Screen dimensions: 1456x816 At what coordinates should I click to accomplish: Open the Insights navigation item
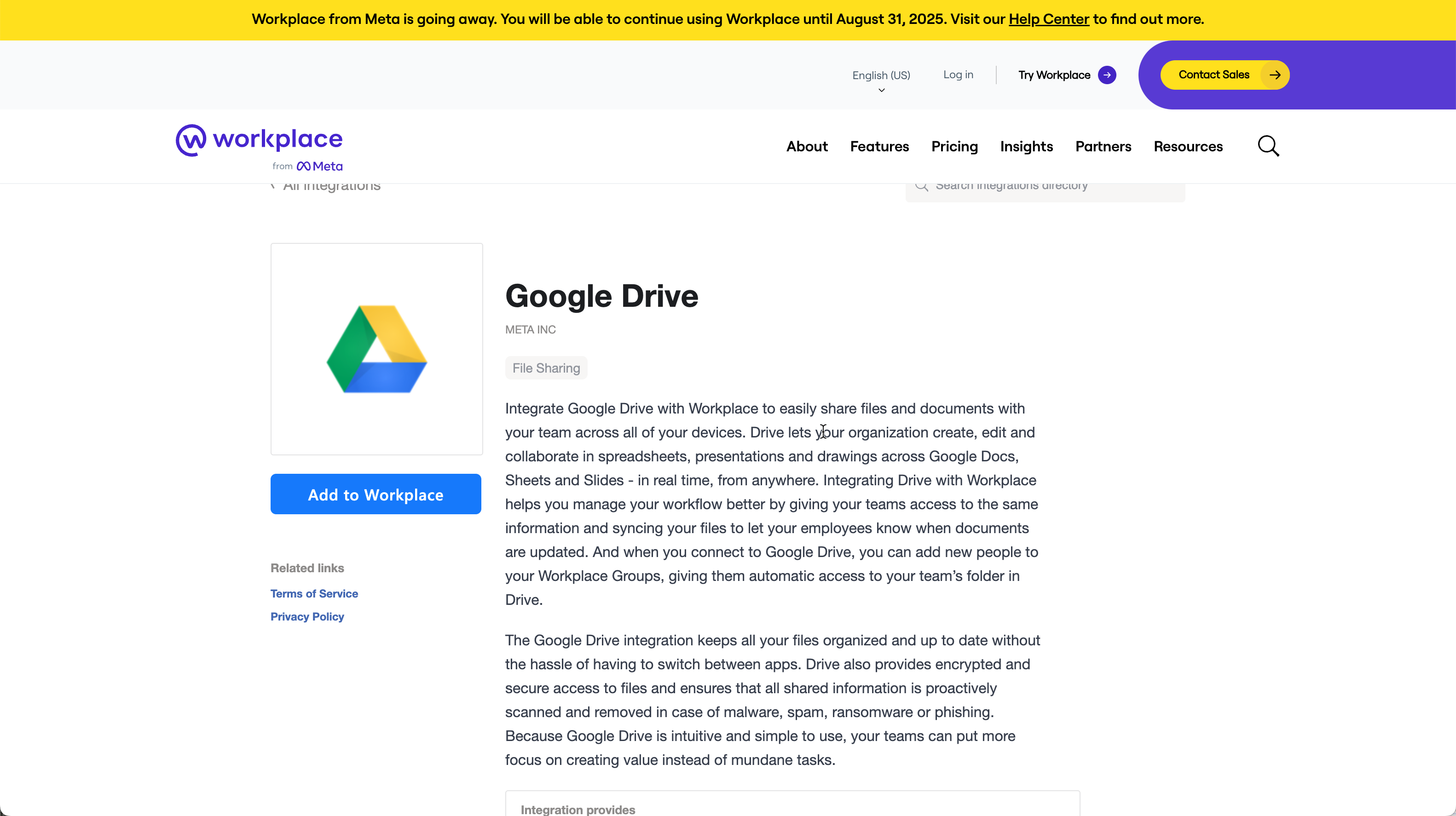point(1027,146)
